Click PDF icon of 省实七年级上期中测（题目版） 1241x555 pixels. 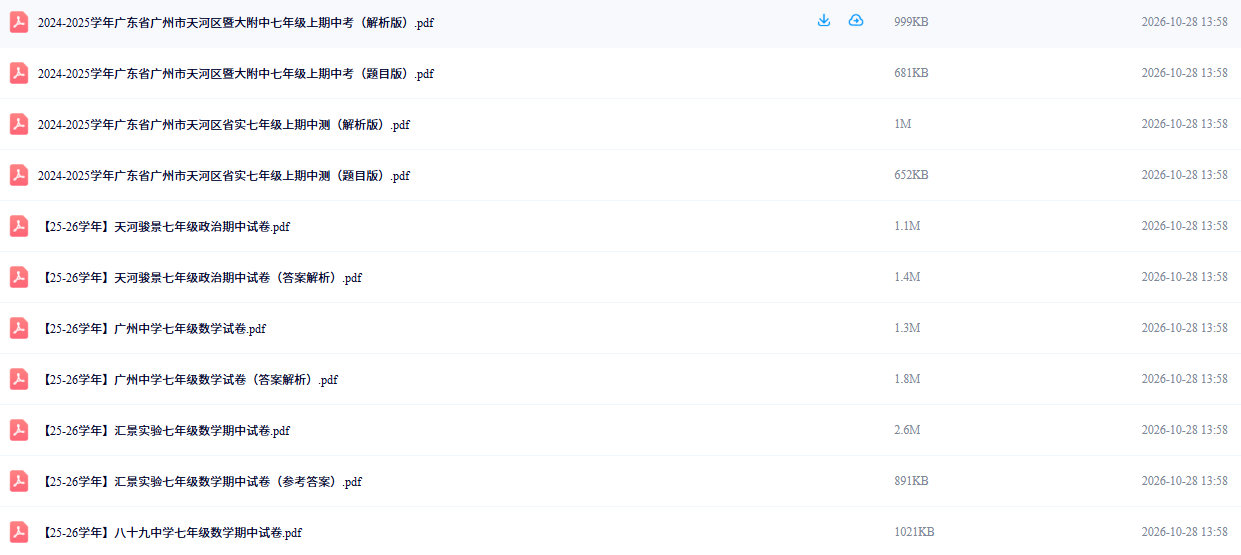click(19, 175)
